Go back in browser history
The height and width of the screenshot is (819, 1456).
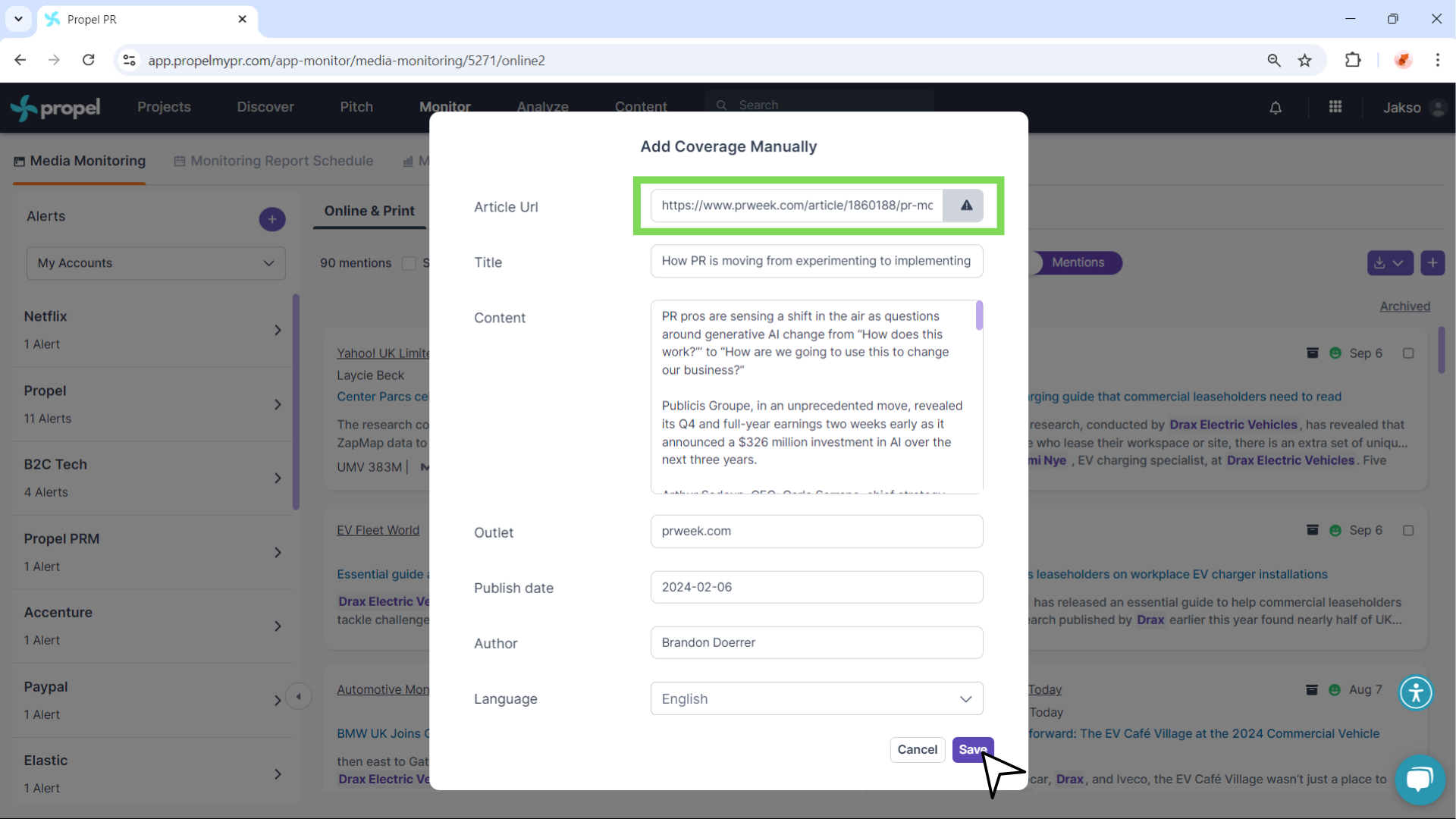coord(20,60)
